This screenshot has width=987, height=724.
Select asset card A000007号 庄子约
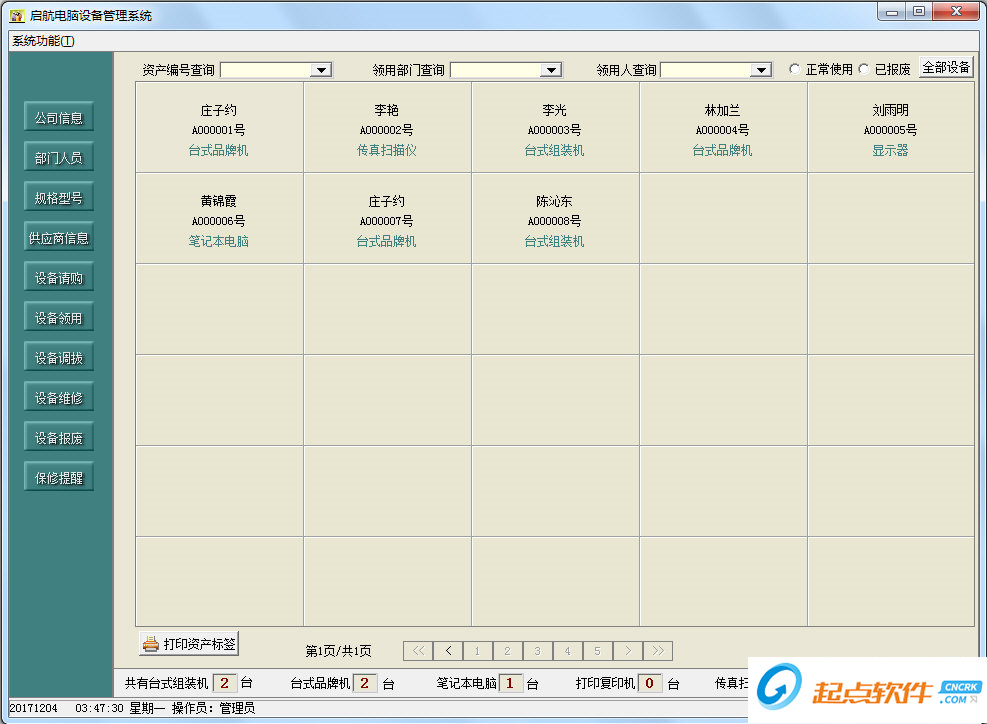click(387, 218)
